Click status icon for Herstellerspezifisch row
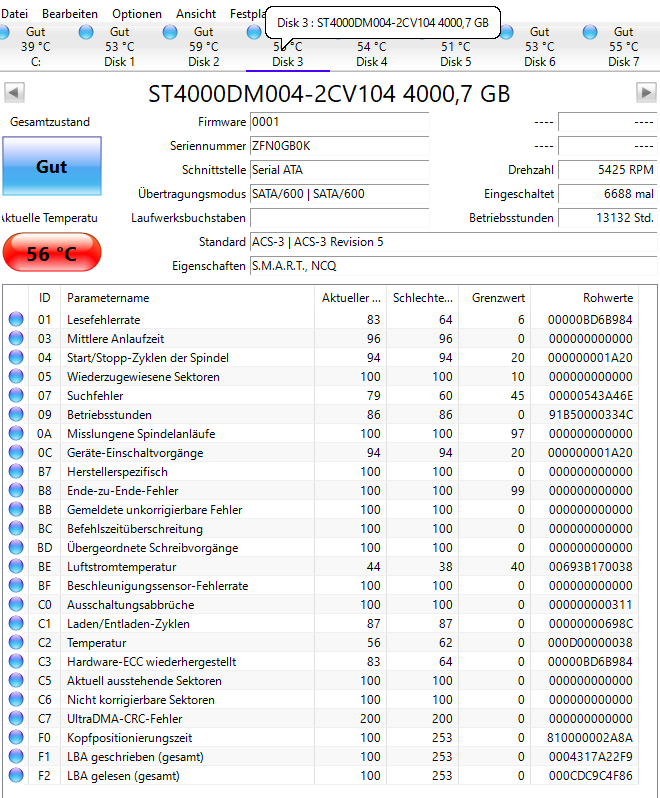Screen dimensions: 660x798 (x=16, y=471)
